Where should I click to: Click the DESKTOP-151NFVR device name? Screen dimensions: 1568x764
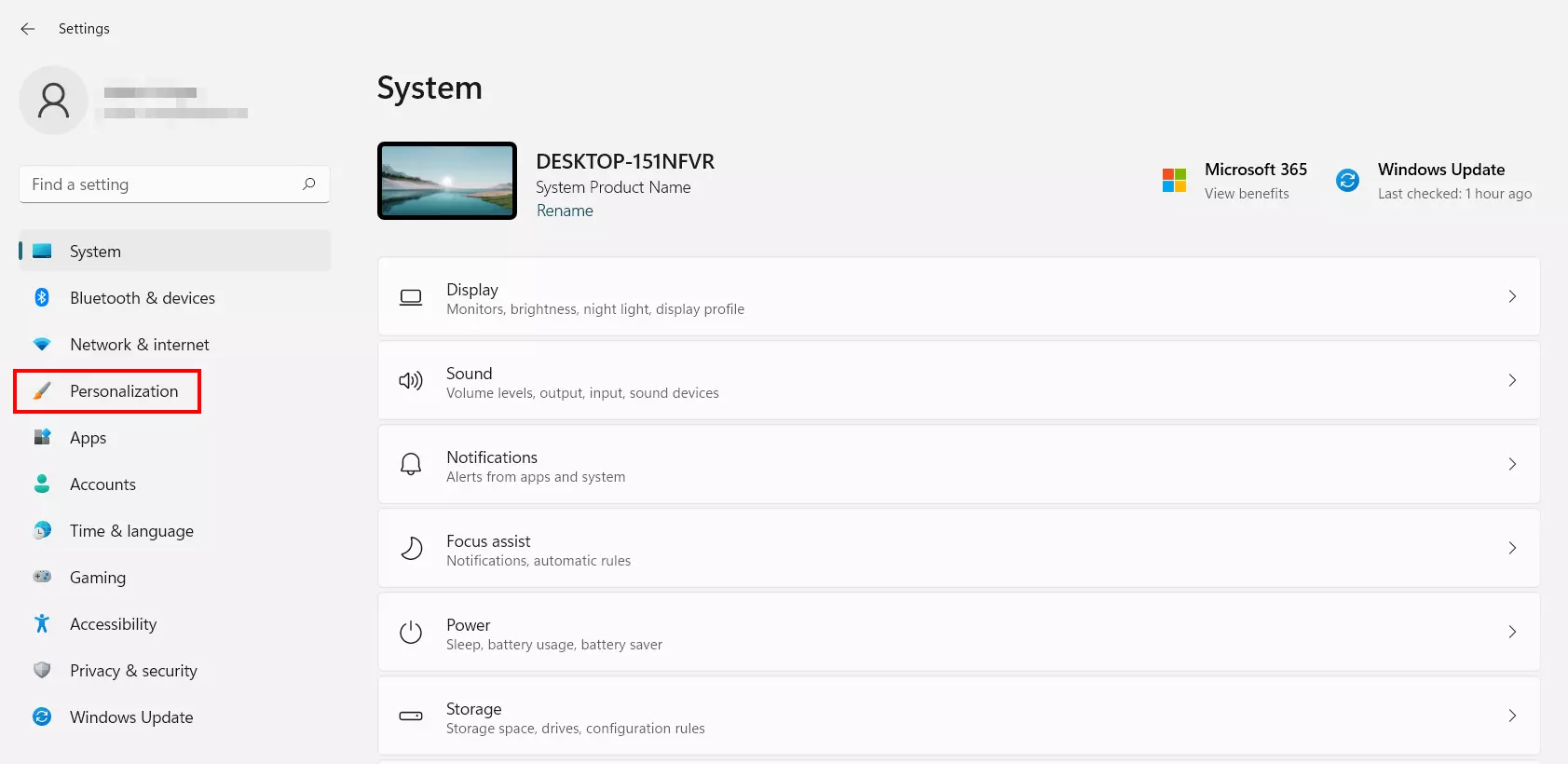[x=625, y=161]
